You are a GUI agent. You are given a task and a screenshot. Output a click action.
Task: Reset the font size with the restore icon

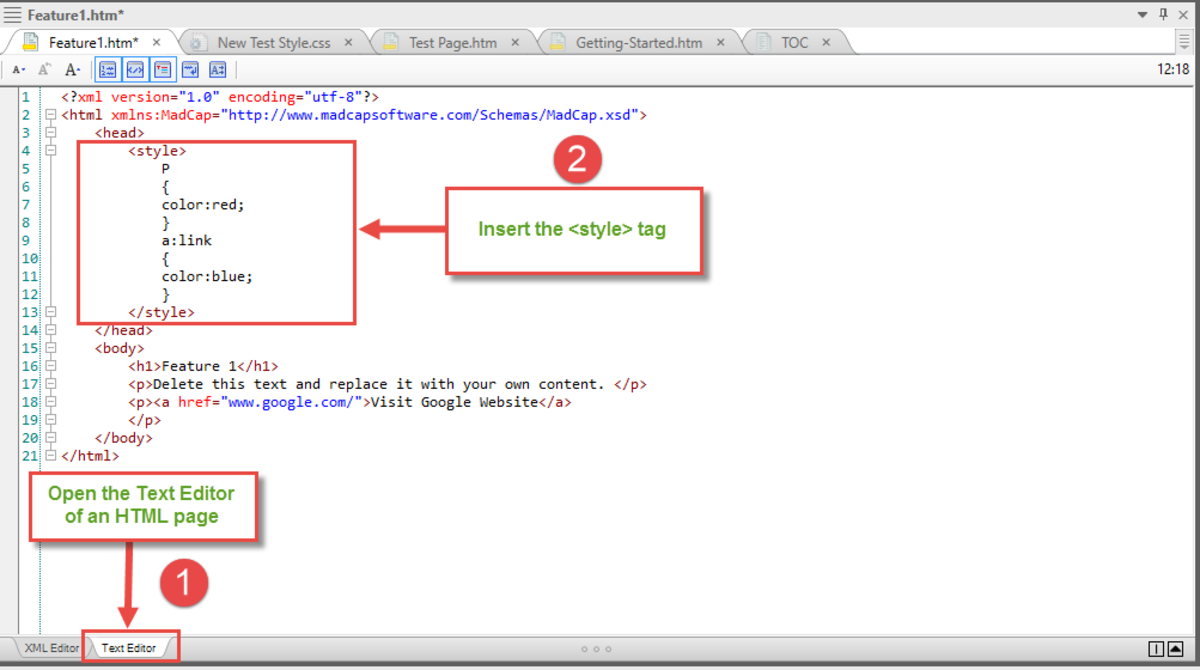coord(43,69)
